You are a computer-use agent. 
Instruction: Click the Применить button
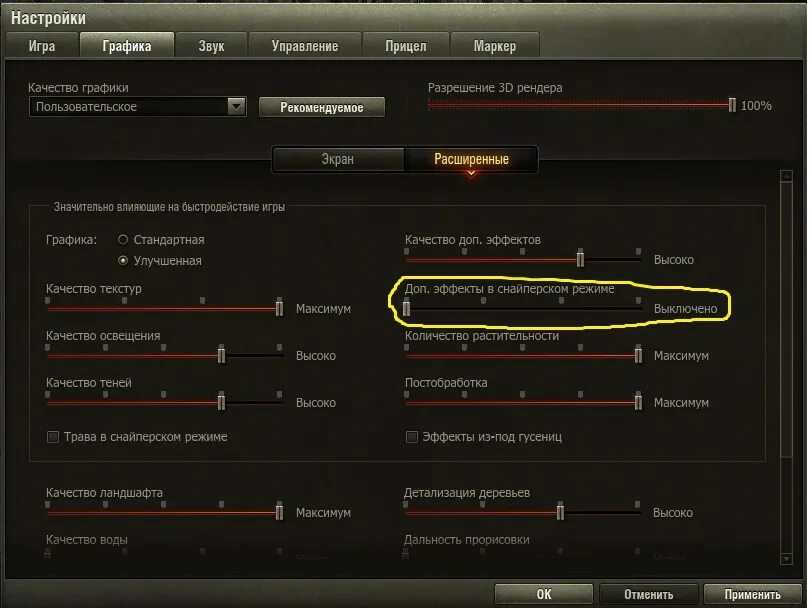752,594
